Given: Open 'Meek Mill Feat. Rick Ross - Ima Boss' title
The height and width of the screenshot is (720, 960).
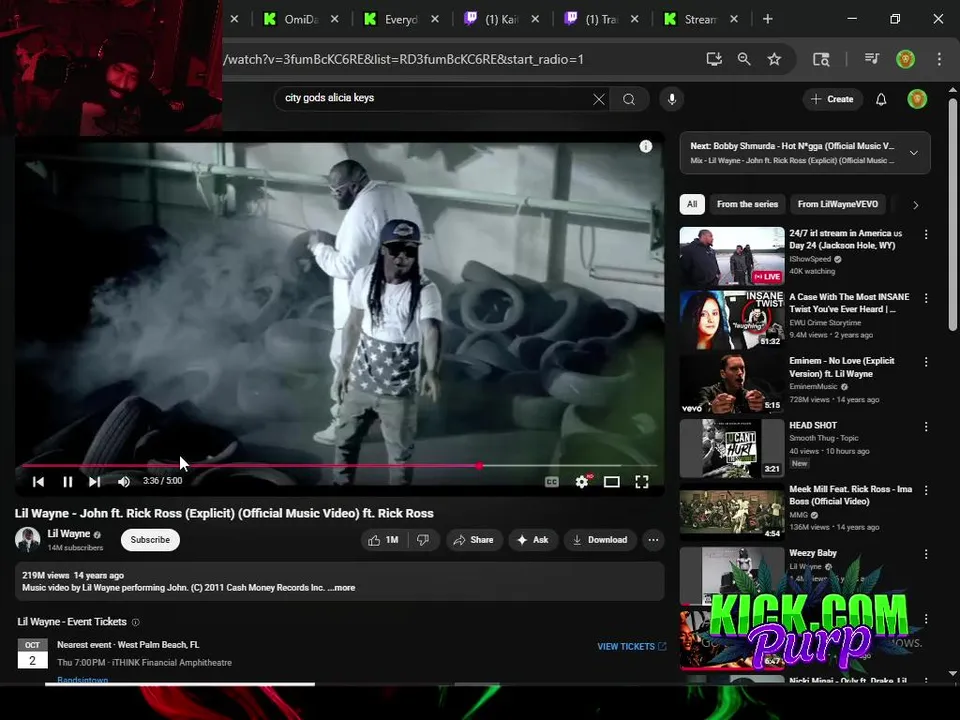Looking at the screenshot, I should (x=850, y=495).
